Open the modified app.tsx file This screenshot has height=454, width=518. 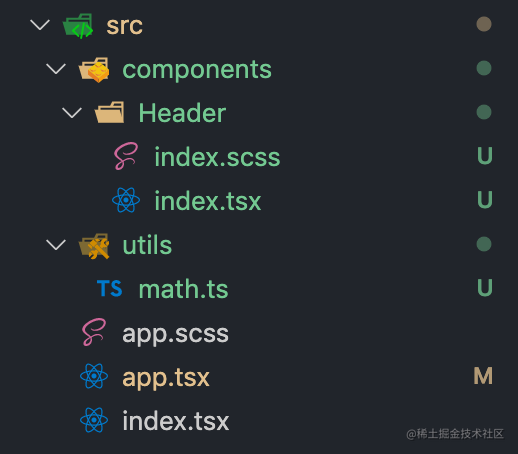166,378
